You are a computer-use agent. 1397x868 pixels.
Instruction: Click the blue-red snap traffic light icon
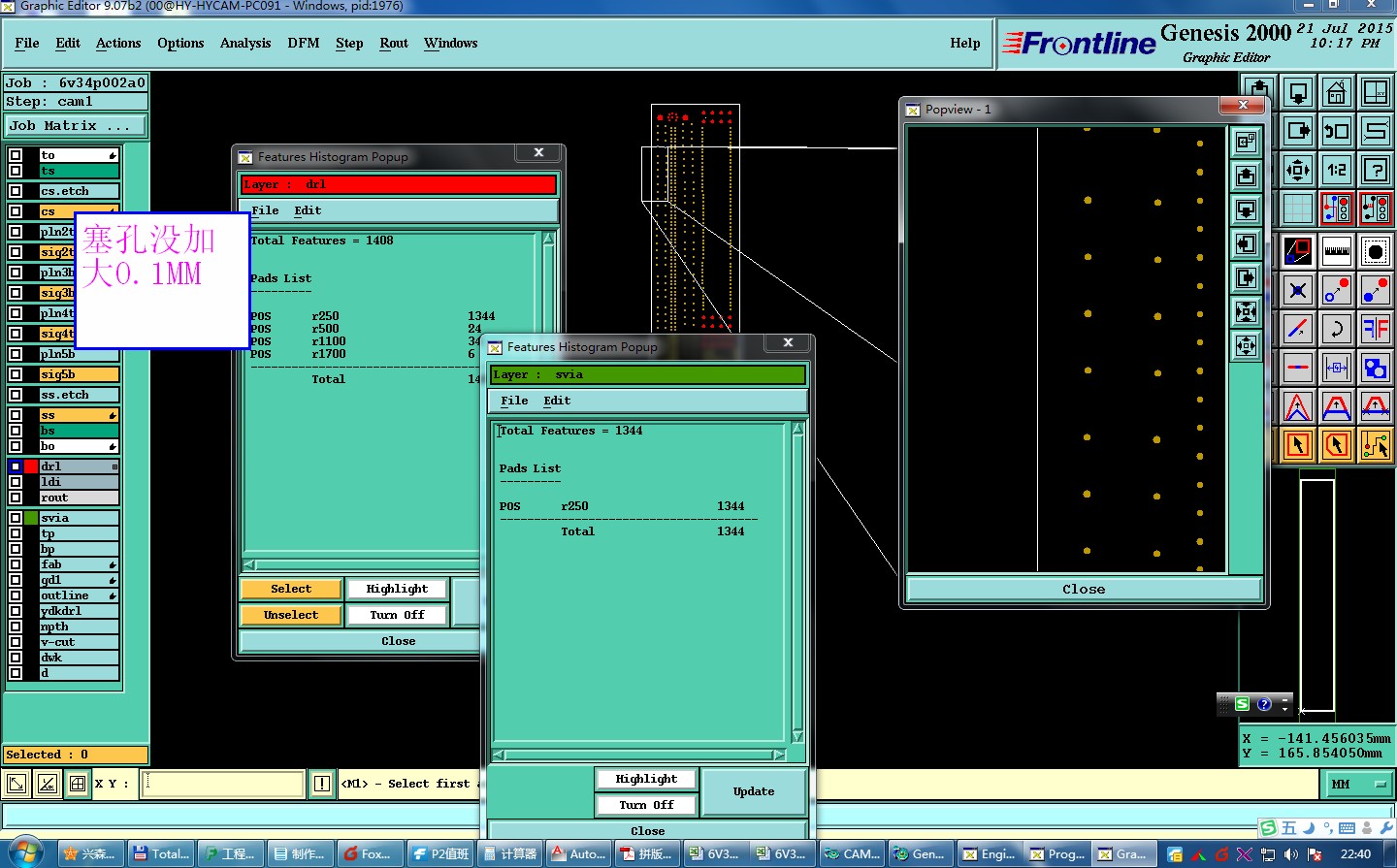[1337, 209]
